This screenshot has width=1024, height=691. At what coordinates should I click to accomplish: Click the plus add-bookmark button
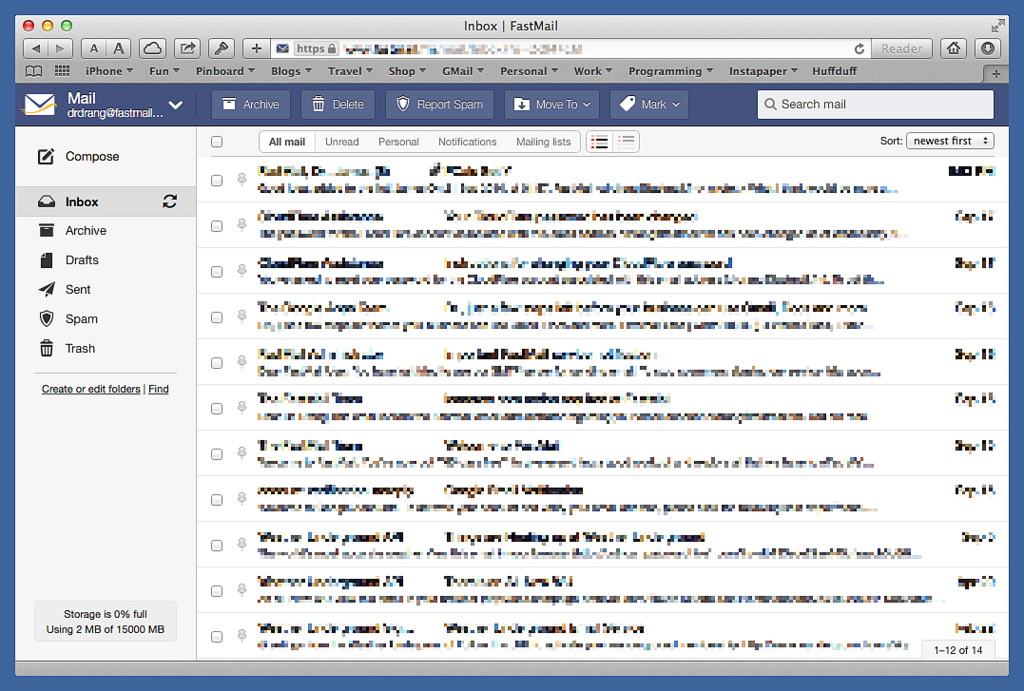[257, 48]
